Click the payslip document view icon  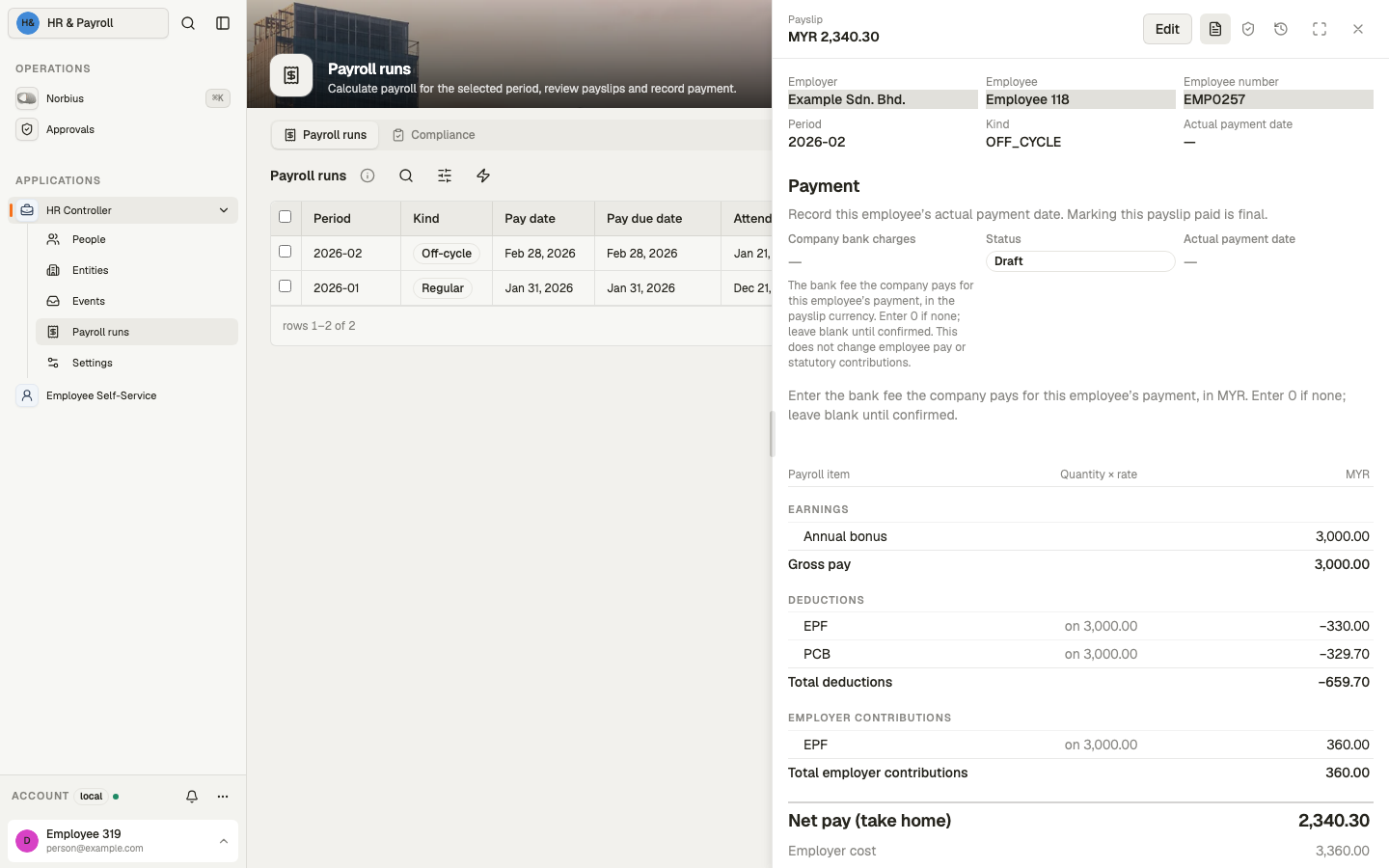click(1215, 29)
